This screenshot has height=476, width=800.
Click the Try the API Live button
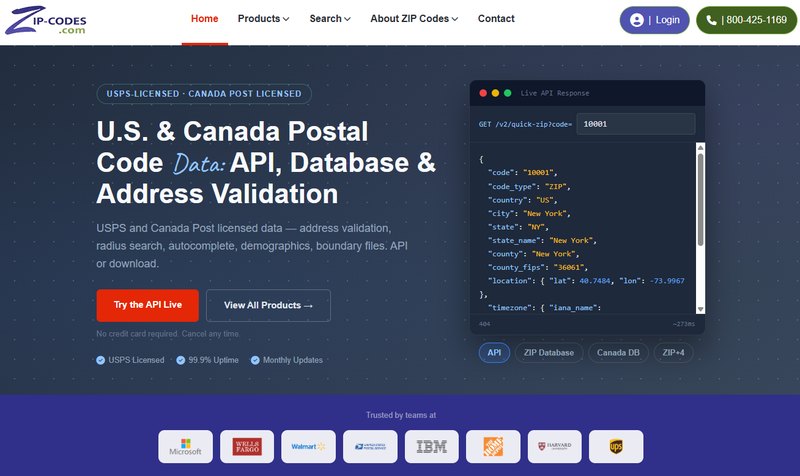[147, 305]
